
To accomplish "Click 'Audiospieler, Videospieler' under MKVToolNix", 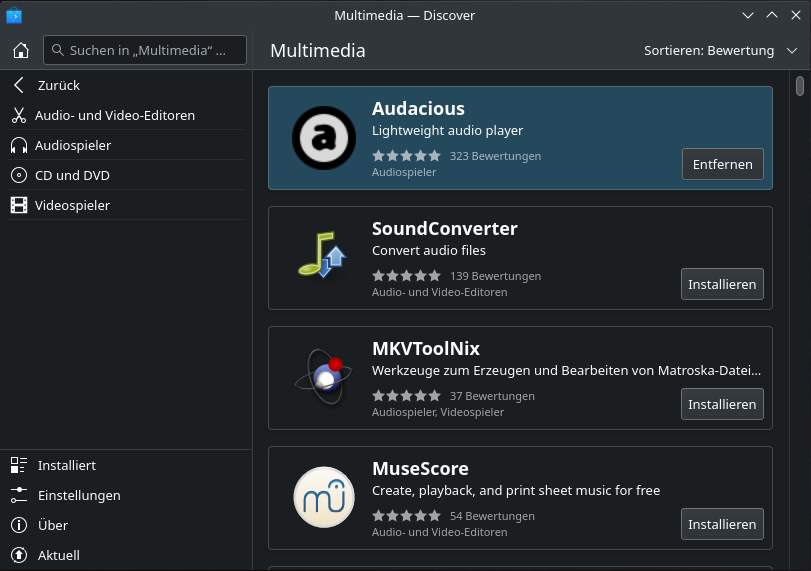I will point(438,412).
